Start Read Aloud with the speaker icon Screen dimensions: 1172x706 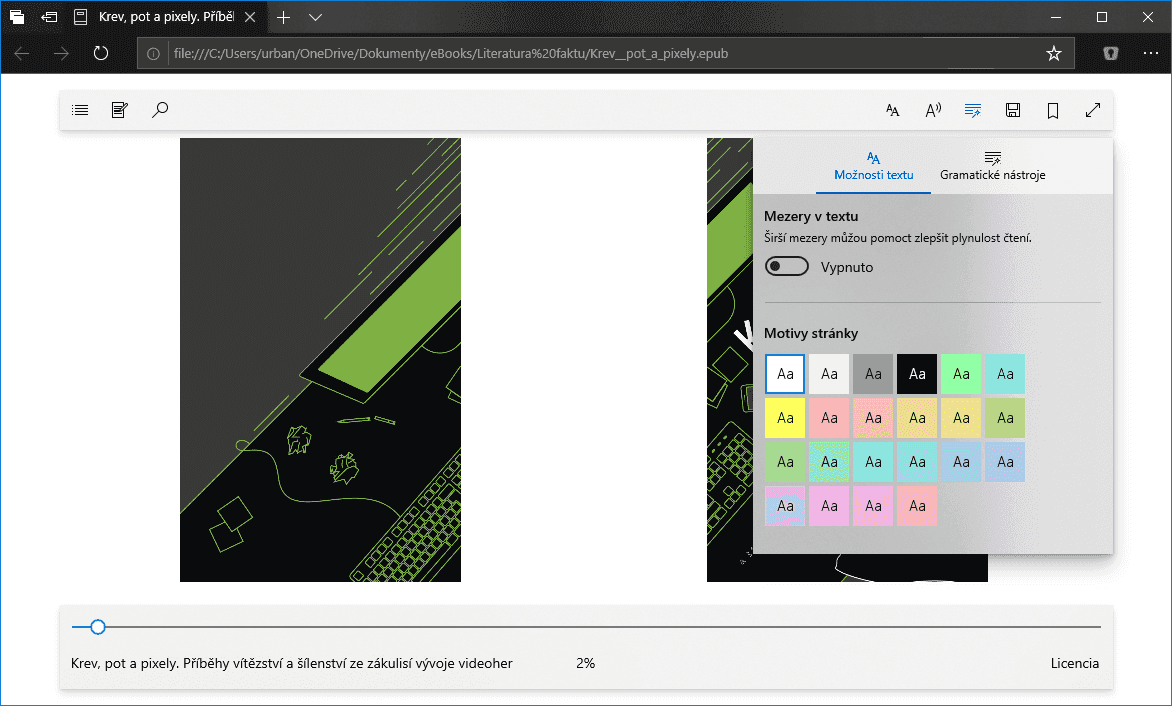pos(933,111)
